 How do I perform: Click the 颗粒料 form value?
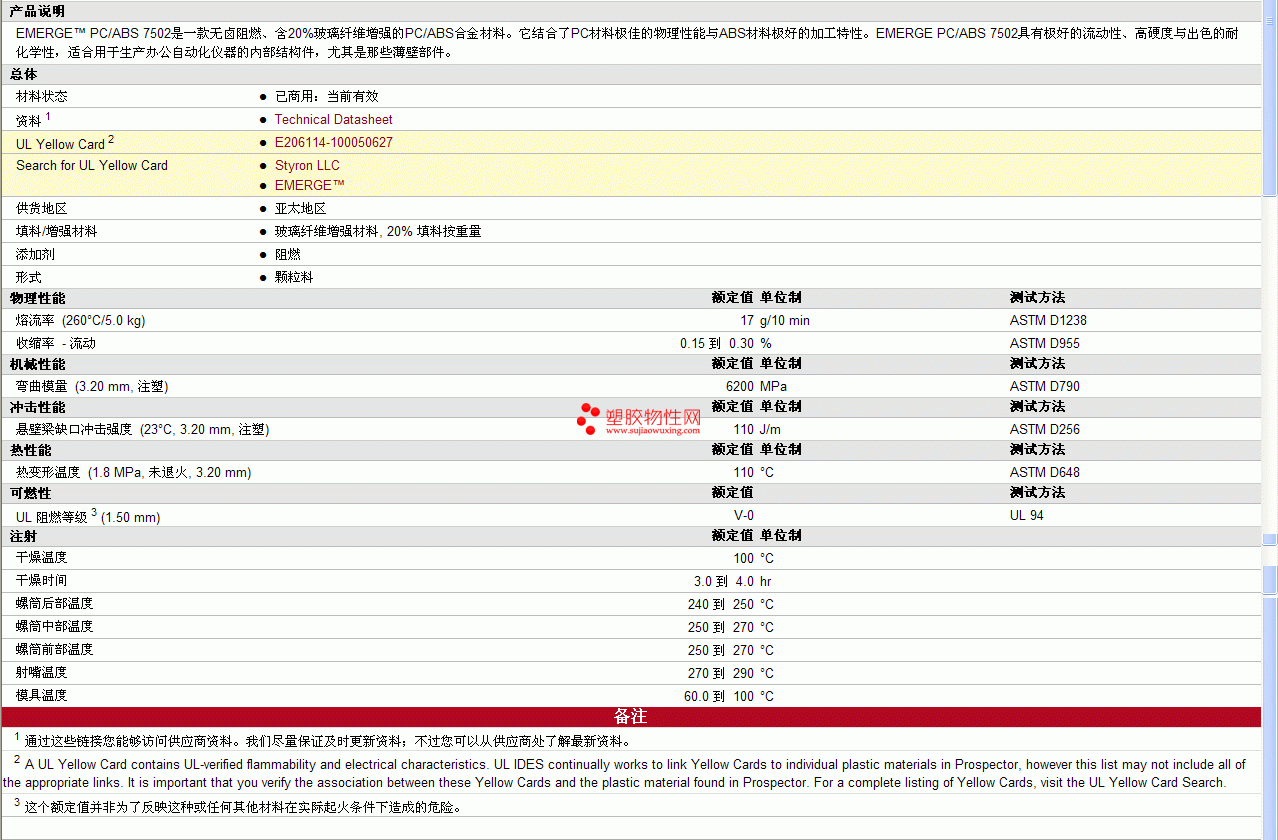pyautogui.click(x=294, y=278)
